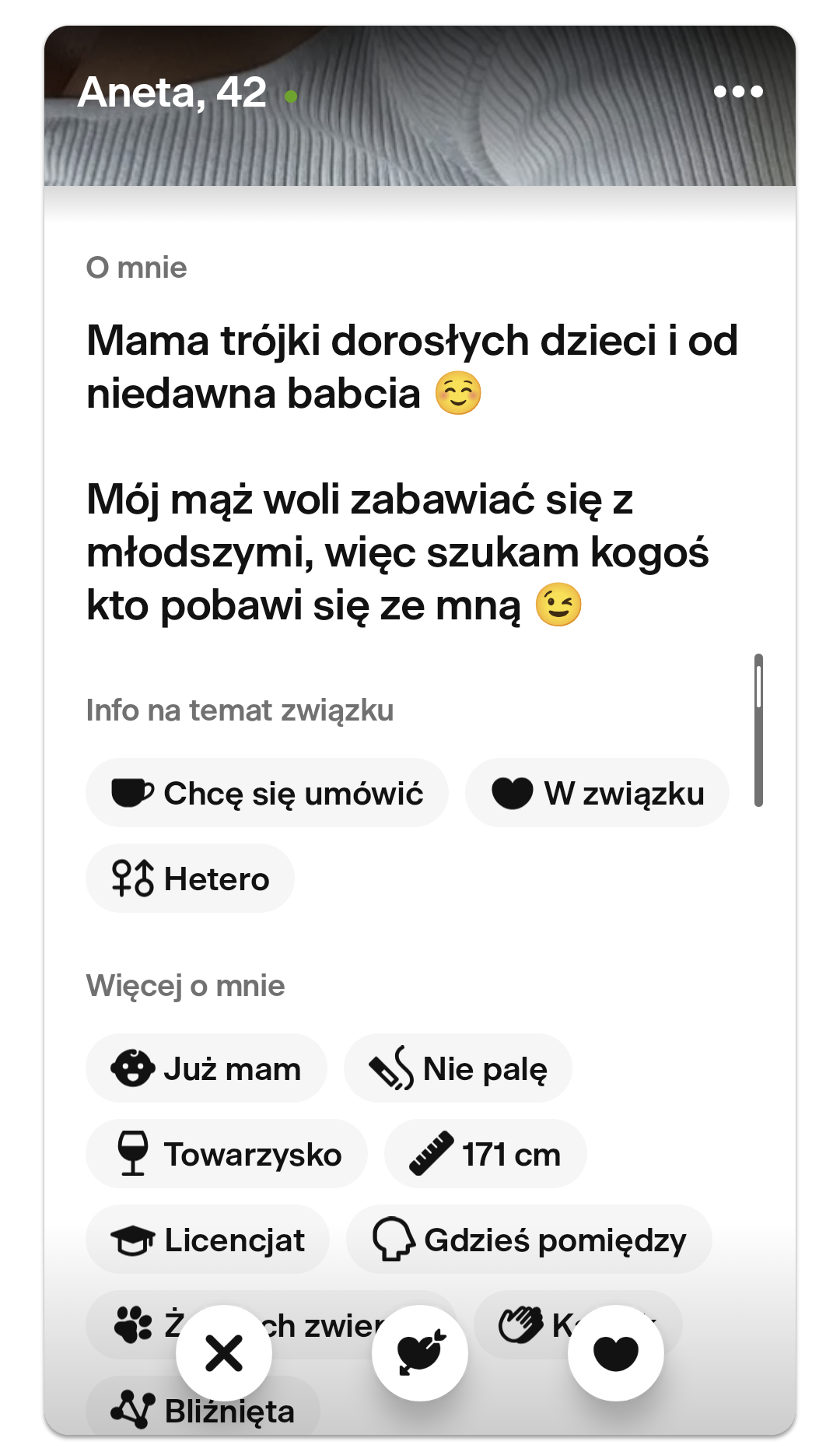Tap the X dislike button

point(224,1352)
